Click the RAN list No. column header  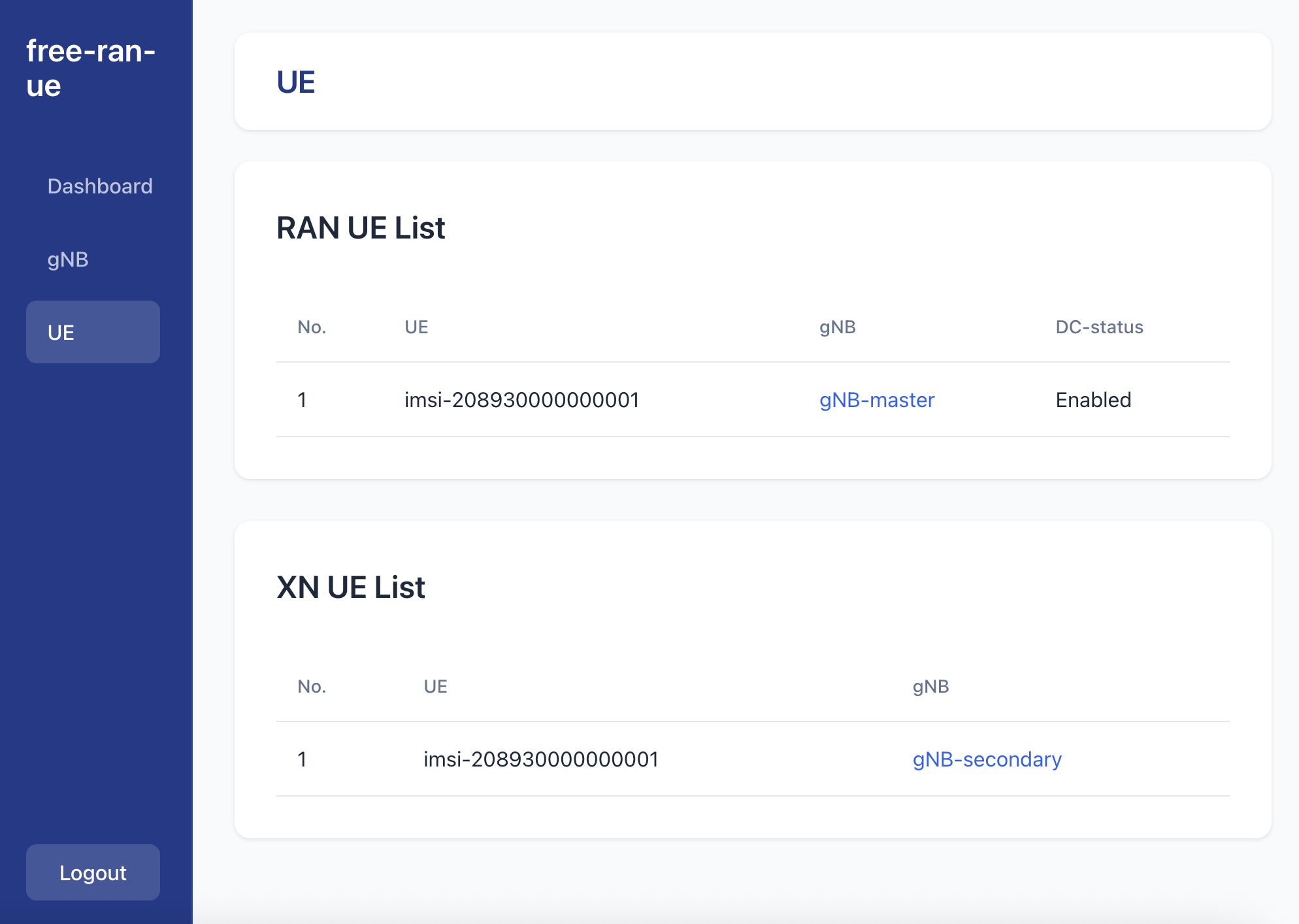[x=311, y=327]
